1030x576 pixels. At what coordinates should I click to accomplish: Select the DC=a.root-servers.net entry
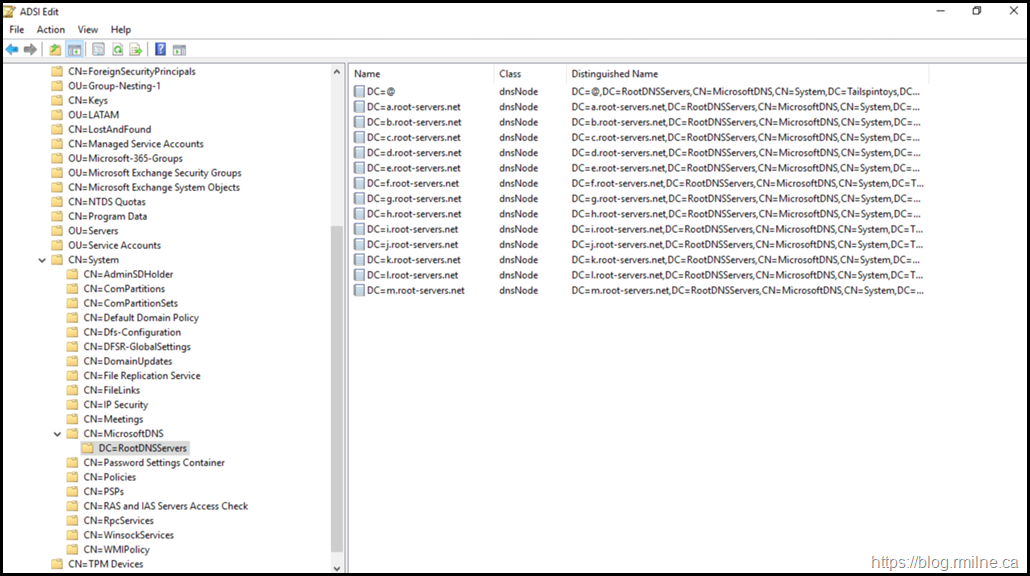413,107
